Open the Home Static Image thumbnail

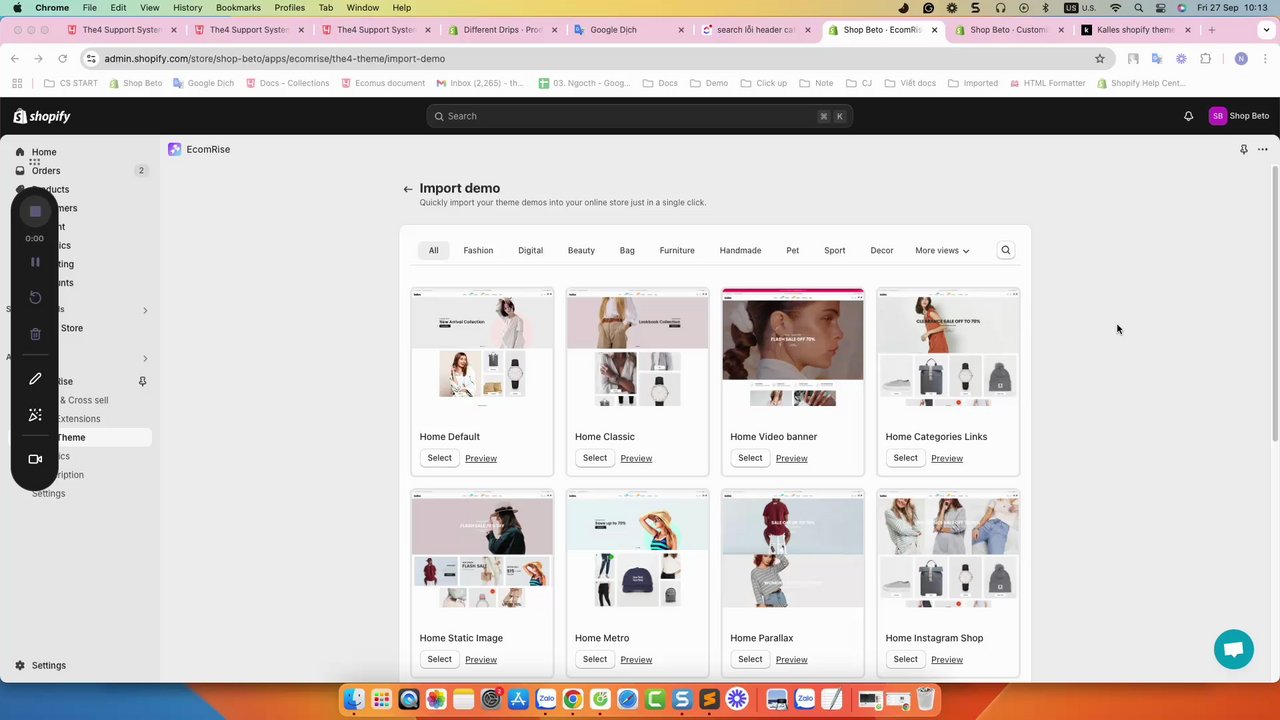pos(482,549)
